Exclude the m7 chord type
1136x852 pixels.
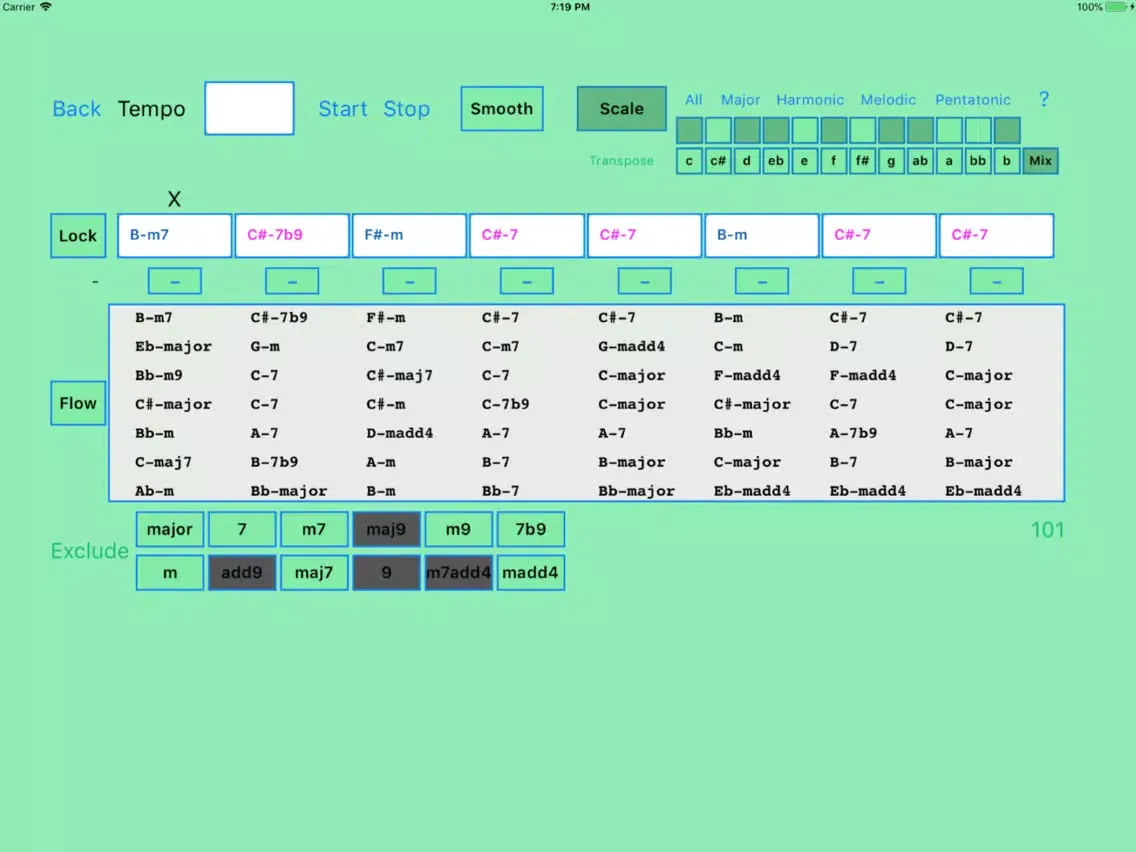314,530
